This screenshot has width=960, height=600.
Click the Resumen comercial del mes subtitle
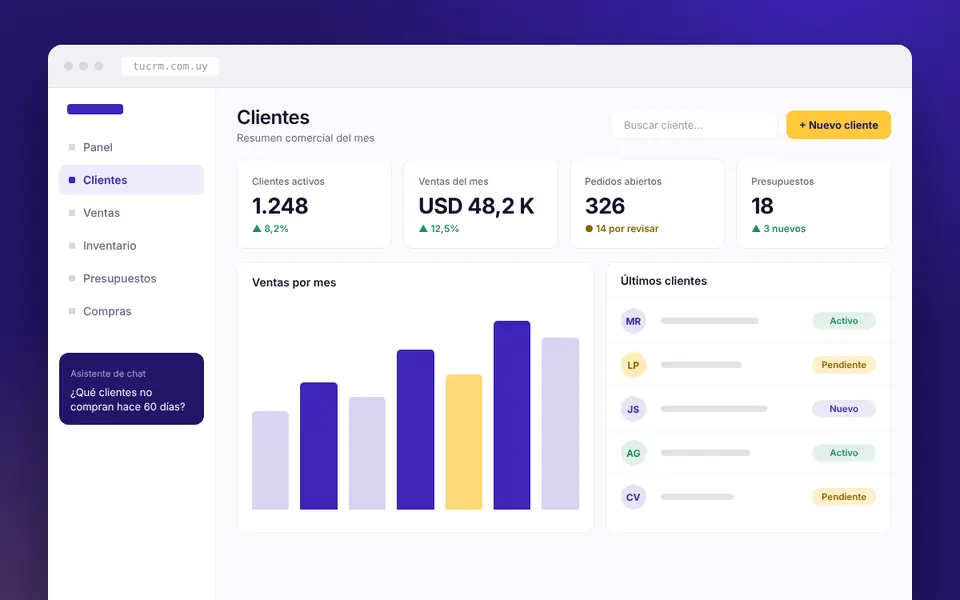tap(306, 138)
